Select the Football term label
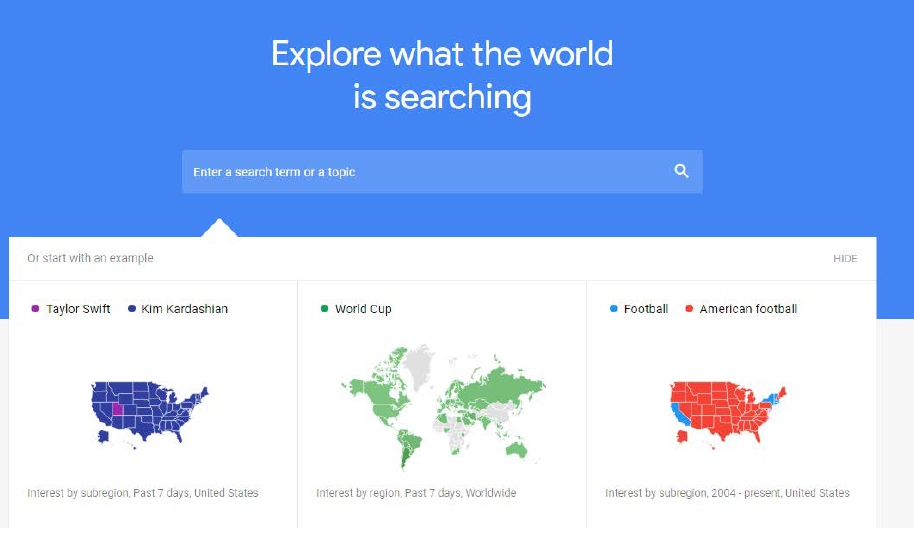Image resolution: width=914 pixels, height=536 pixels. pyautogui.click(x=646, y=309)
